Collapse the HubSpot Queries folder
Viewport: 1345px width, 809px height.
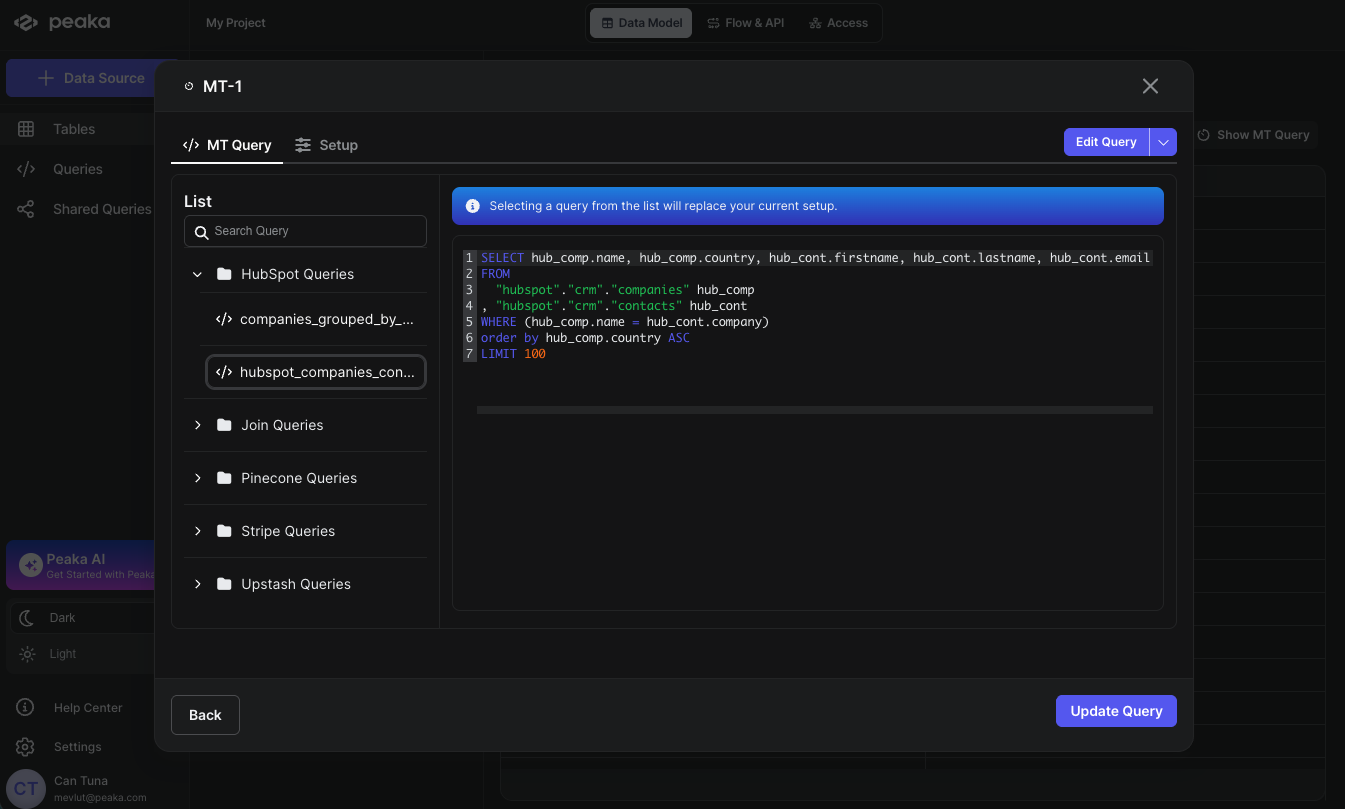pos(197,274)
